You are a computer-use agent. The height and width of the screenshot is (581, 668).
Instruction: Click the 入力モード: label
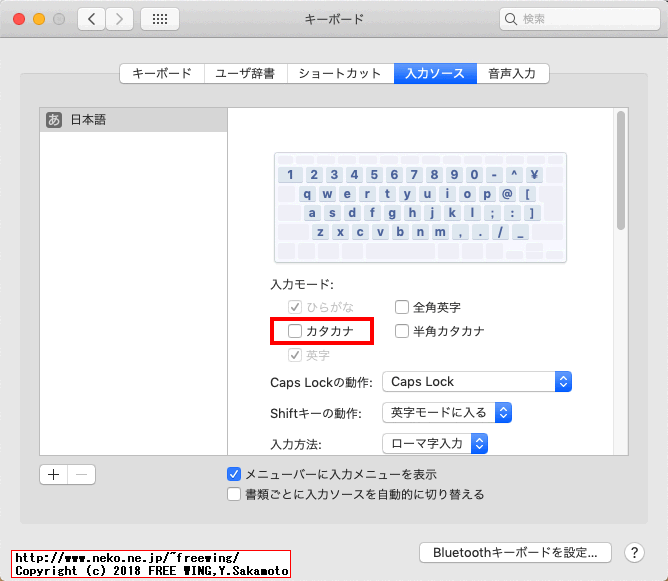point(302,284)
